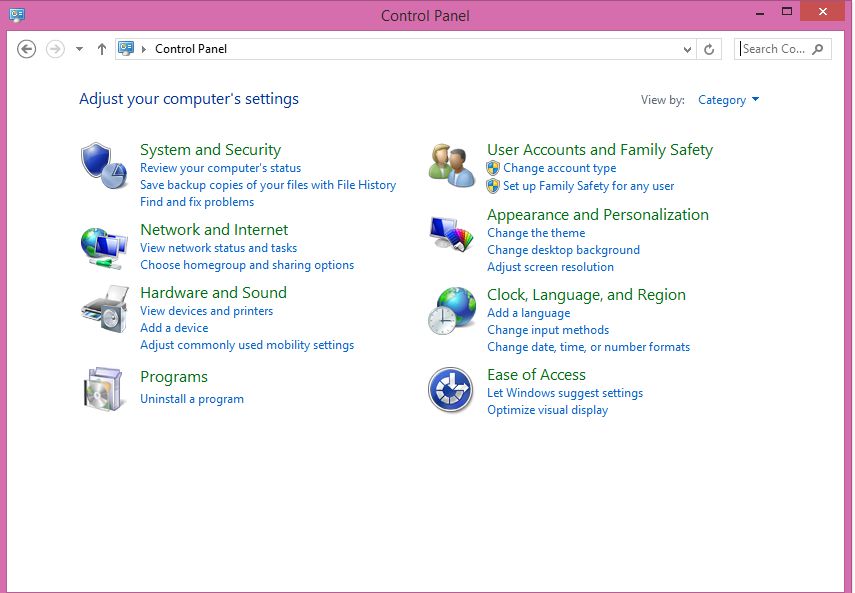The width and height of the screenshot is (855, 593).
Task: Open Ease of Access heading
Action: pos(536,374)
